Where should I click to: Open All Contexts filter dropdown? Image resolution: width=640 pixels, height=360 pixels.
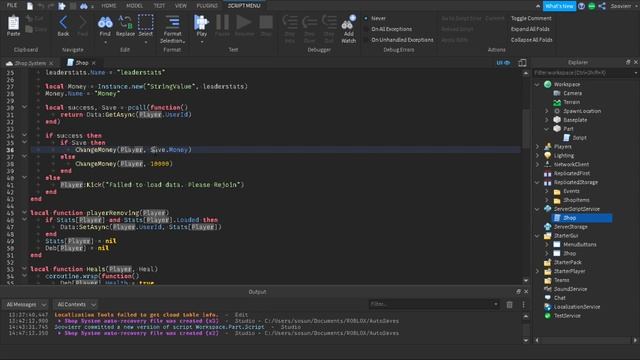tap(76, 304)
